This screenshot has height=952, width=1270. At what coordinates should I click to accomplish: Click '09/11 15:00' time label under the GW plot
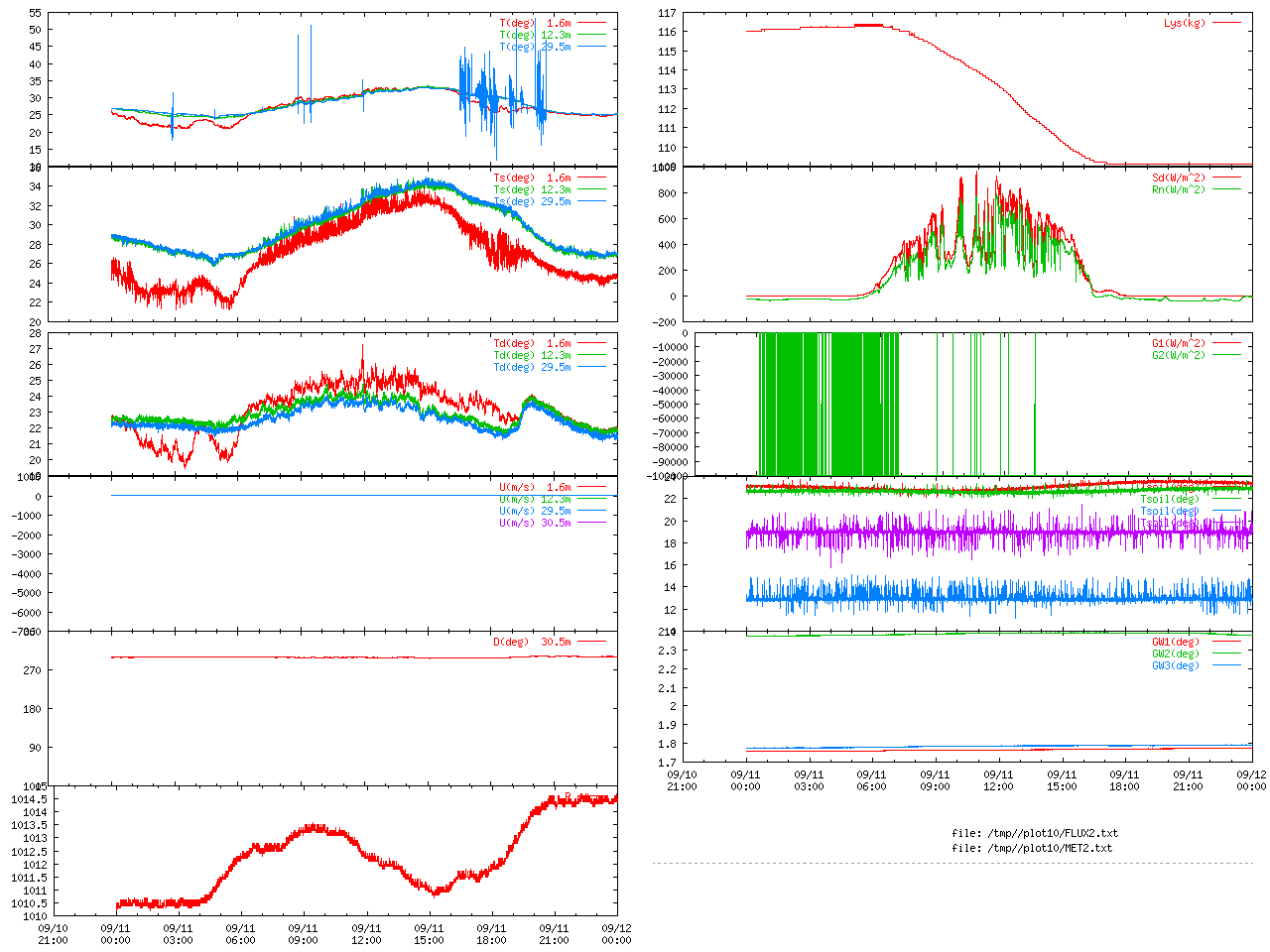click(1062, 781)
